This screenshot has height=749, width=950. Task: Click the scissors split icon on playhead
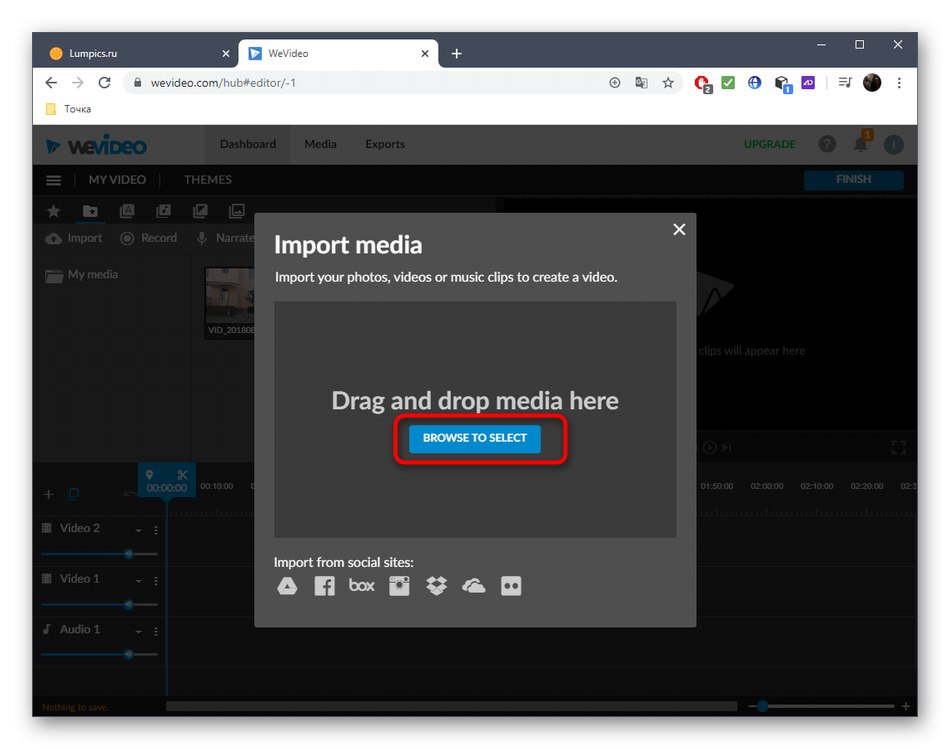[x=182, y=474]
